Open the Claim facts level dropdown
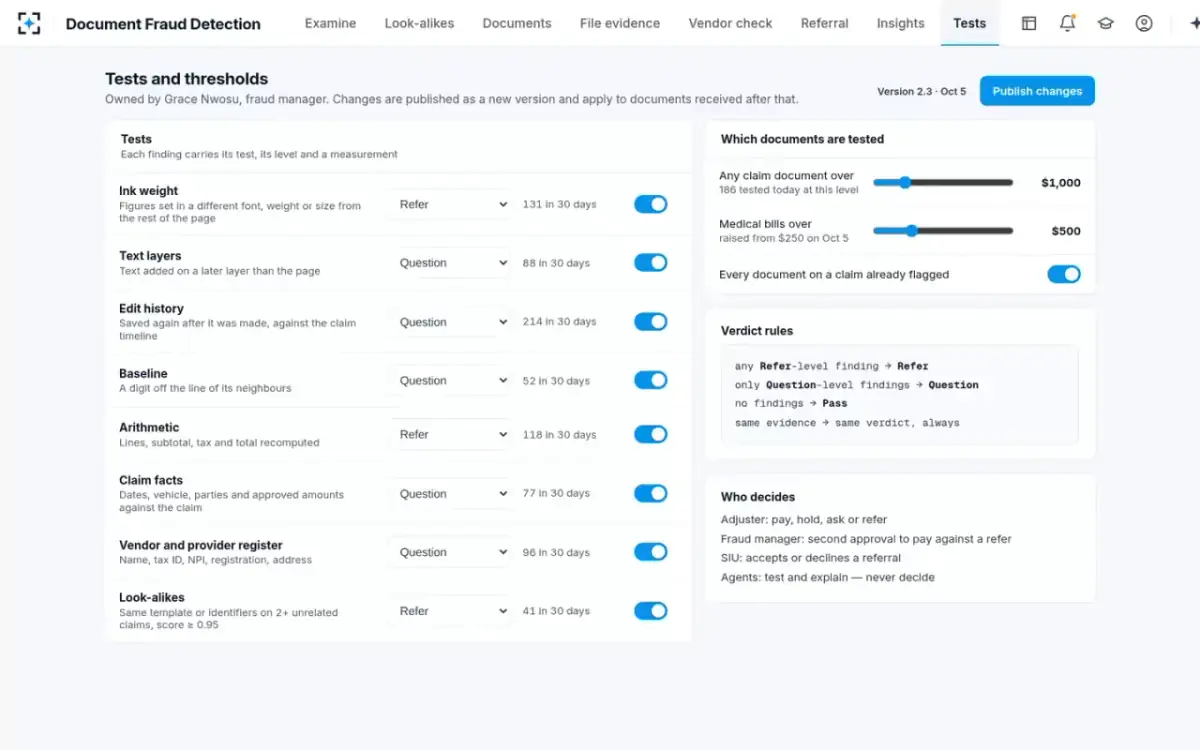The image size is (1200, 750). click(452, 493)
